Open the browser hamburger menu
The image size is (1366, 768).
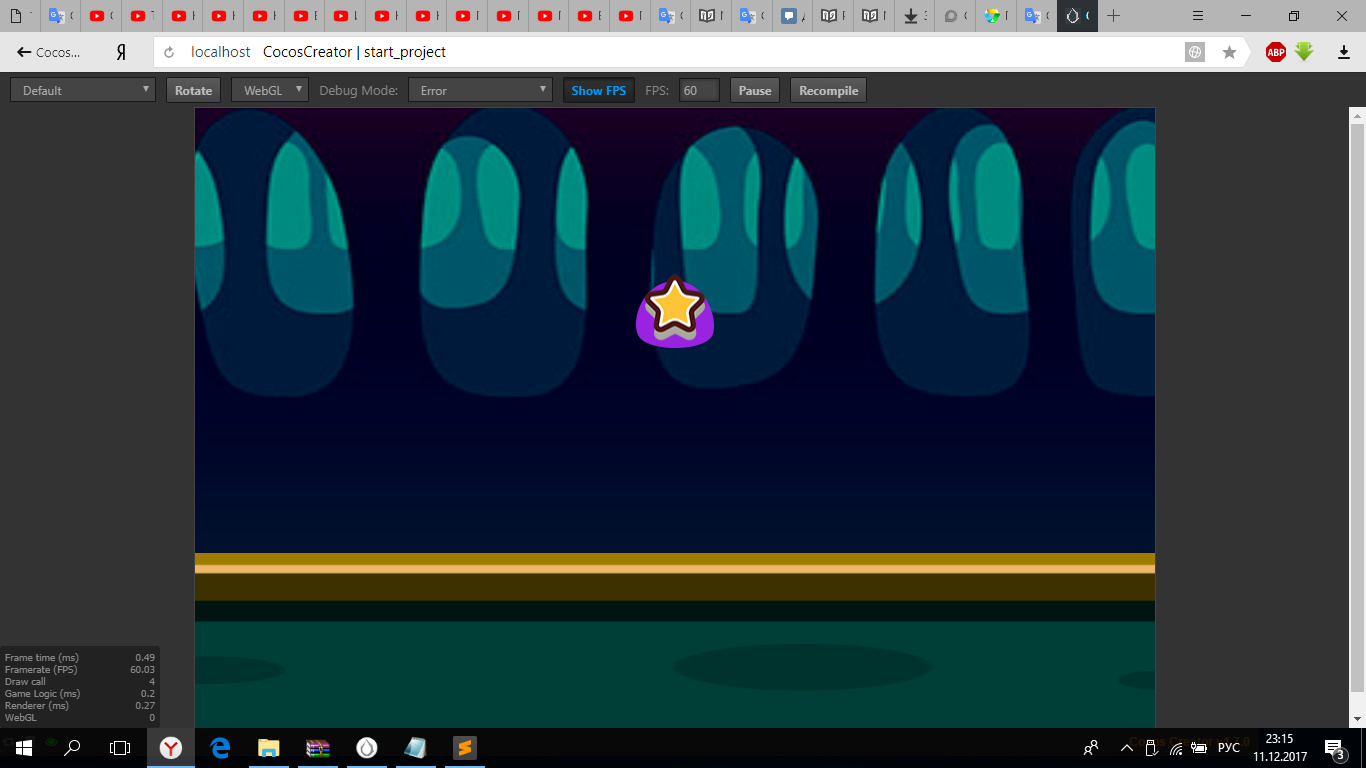1200,16
